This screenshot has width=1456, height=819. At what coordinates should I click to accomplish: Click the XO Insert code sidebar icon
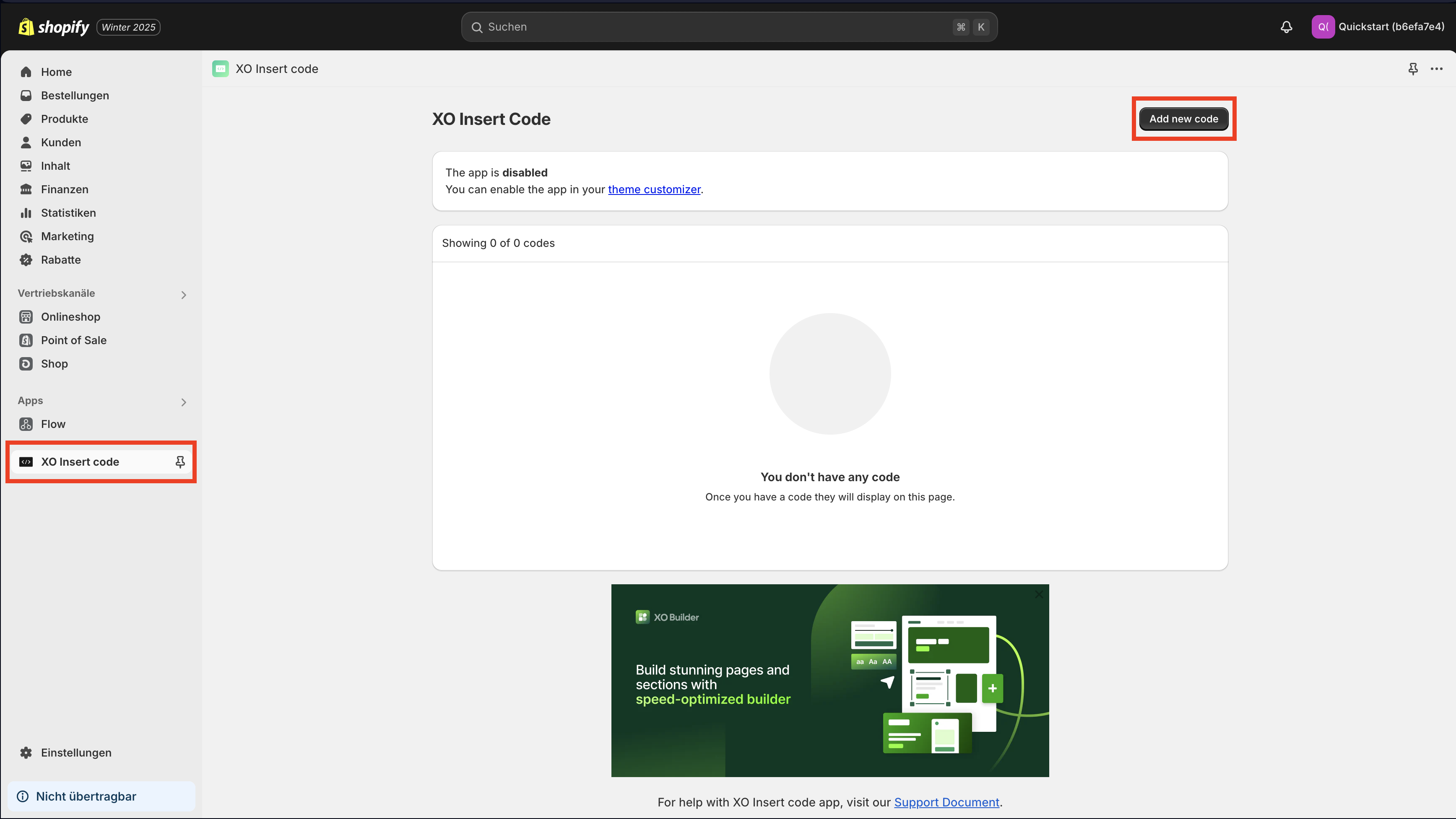[x=26, y=462]
